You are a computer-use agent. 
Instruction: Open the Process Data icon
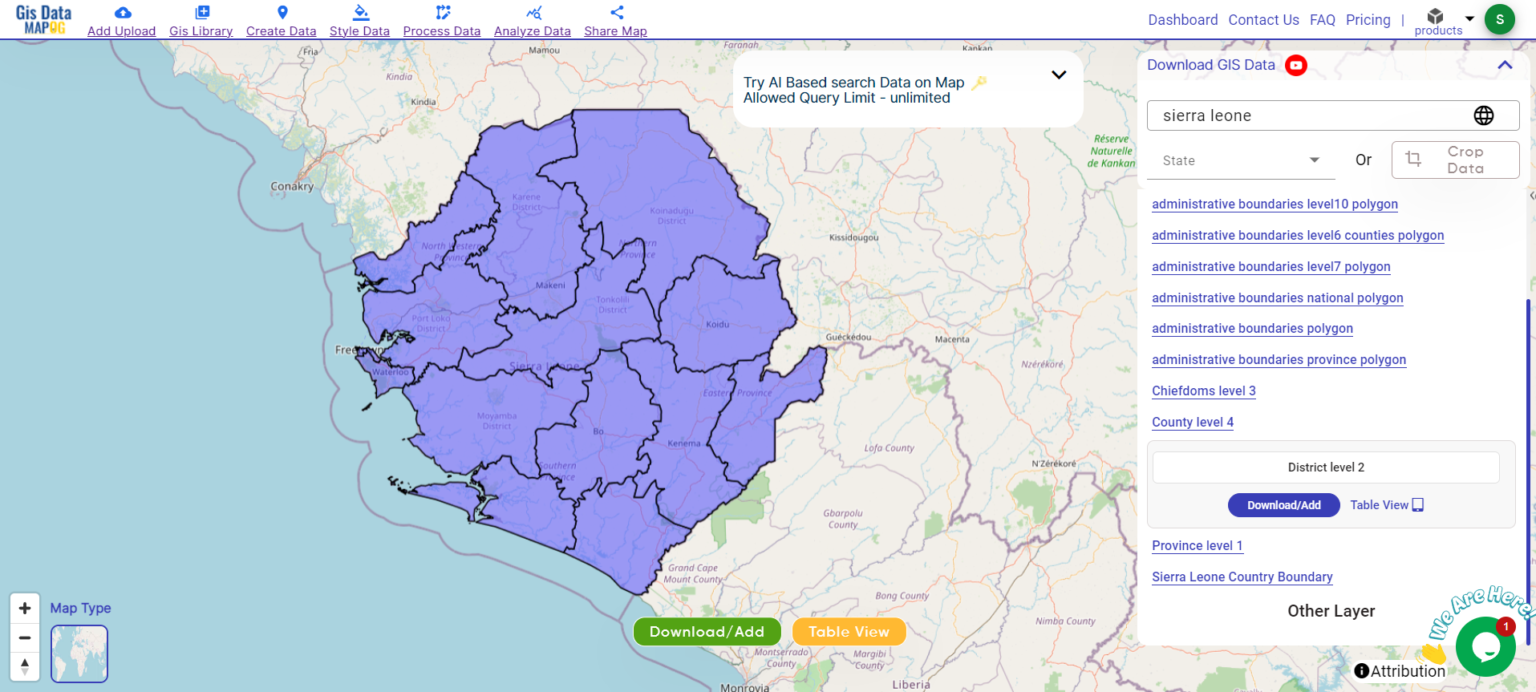pyautogui.click(x=439, y=12)
